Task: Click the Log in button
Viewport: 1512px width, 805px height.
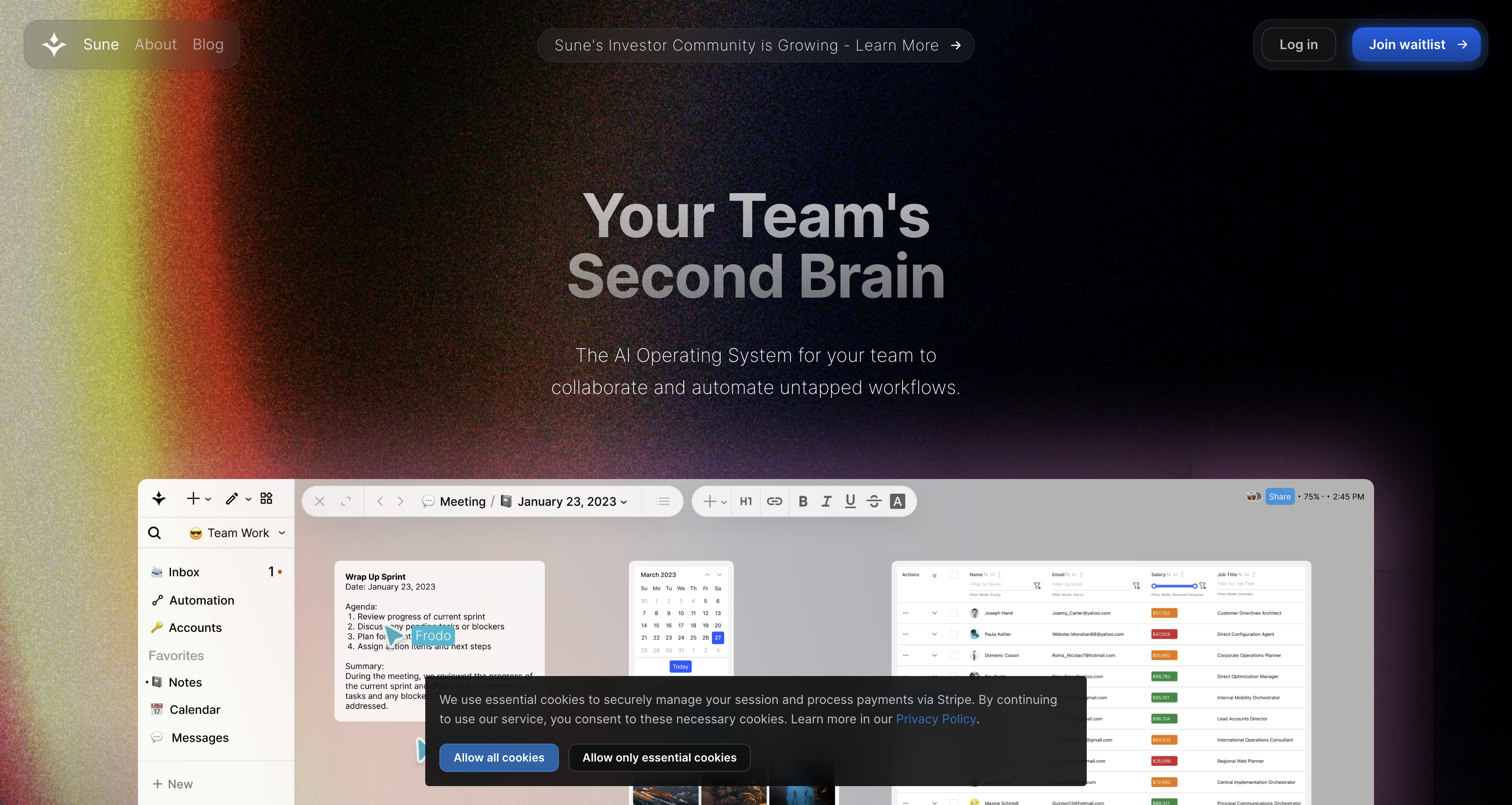Action: coord(1298,44)
